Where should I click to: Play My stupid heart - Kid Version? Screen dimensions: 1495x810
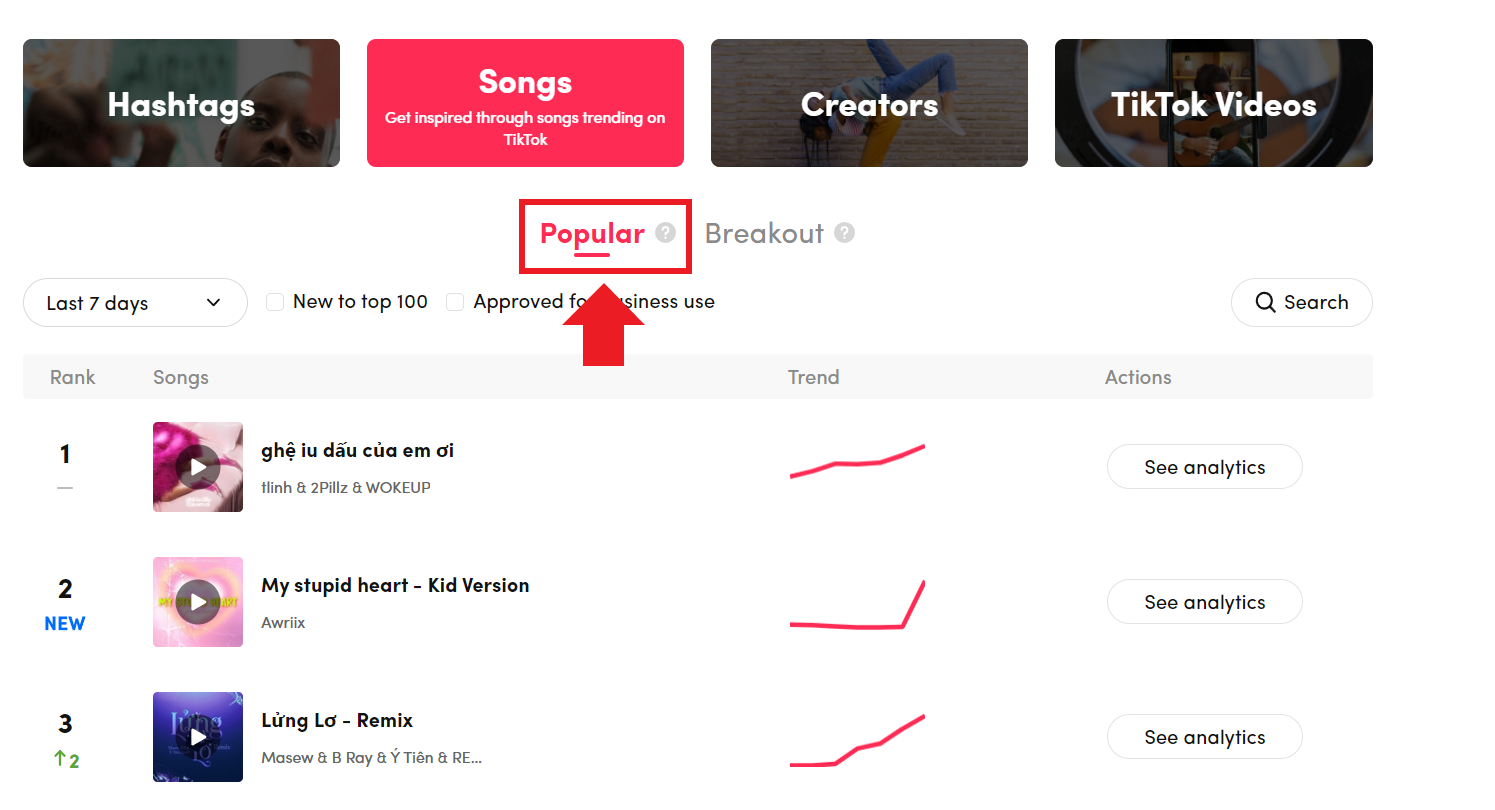pos(198,602)
